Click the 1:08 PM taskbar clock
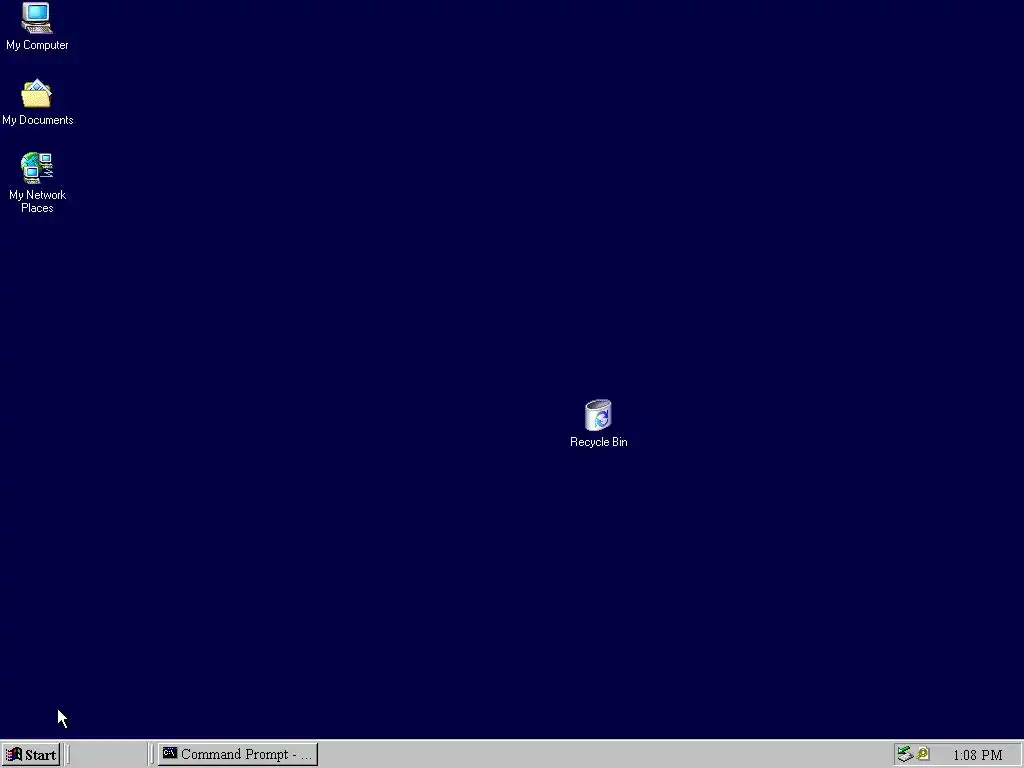This screenshot has width=1024, height=768. pyautogui.click(x=978, y=755)
